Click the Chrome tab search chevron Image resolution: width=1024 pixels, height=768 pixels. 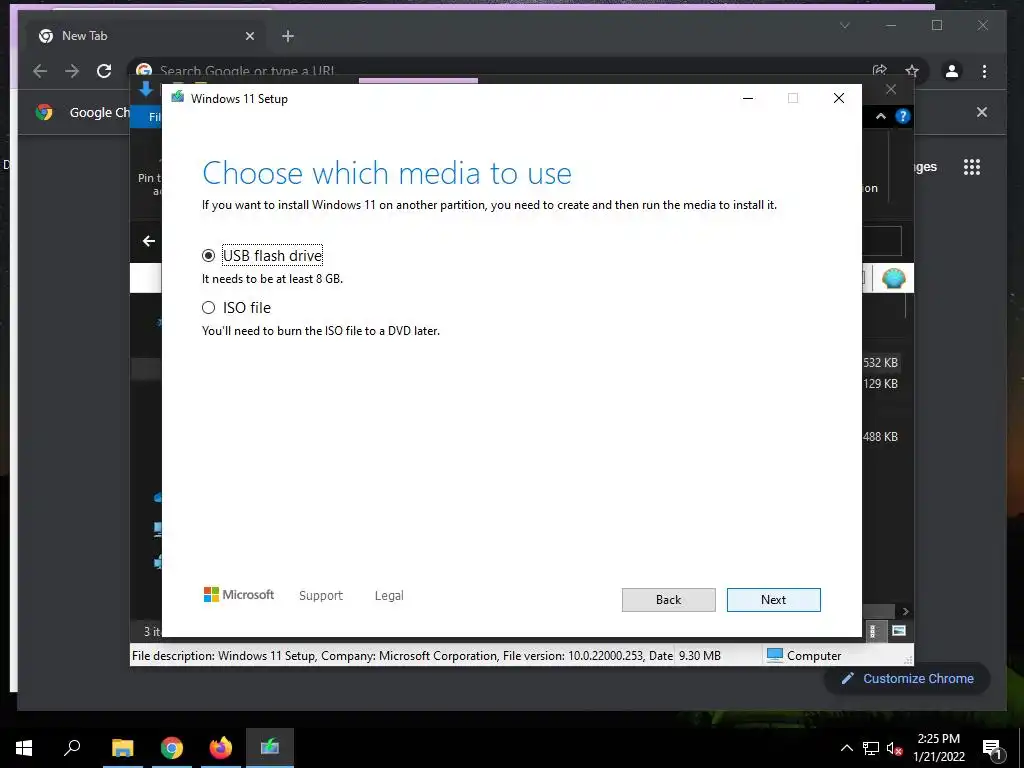point(844,25)
